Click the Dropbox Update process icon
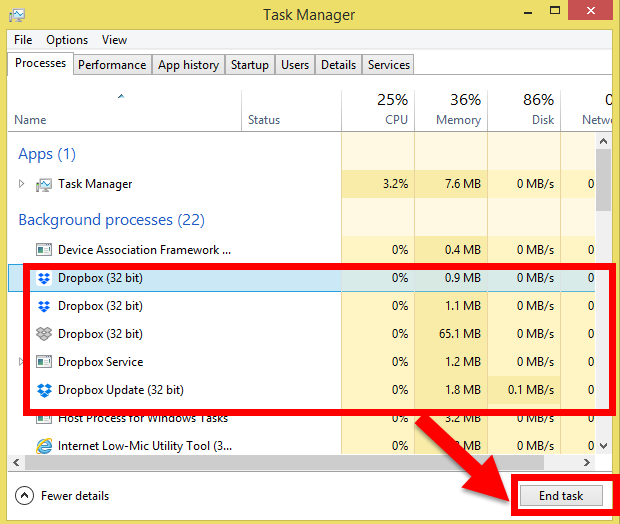Viewport: 620px width, 524px height. (x=44, y=390)
